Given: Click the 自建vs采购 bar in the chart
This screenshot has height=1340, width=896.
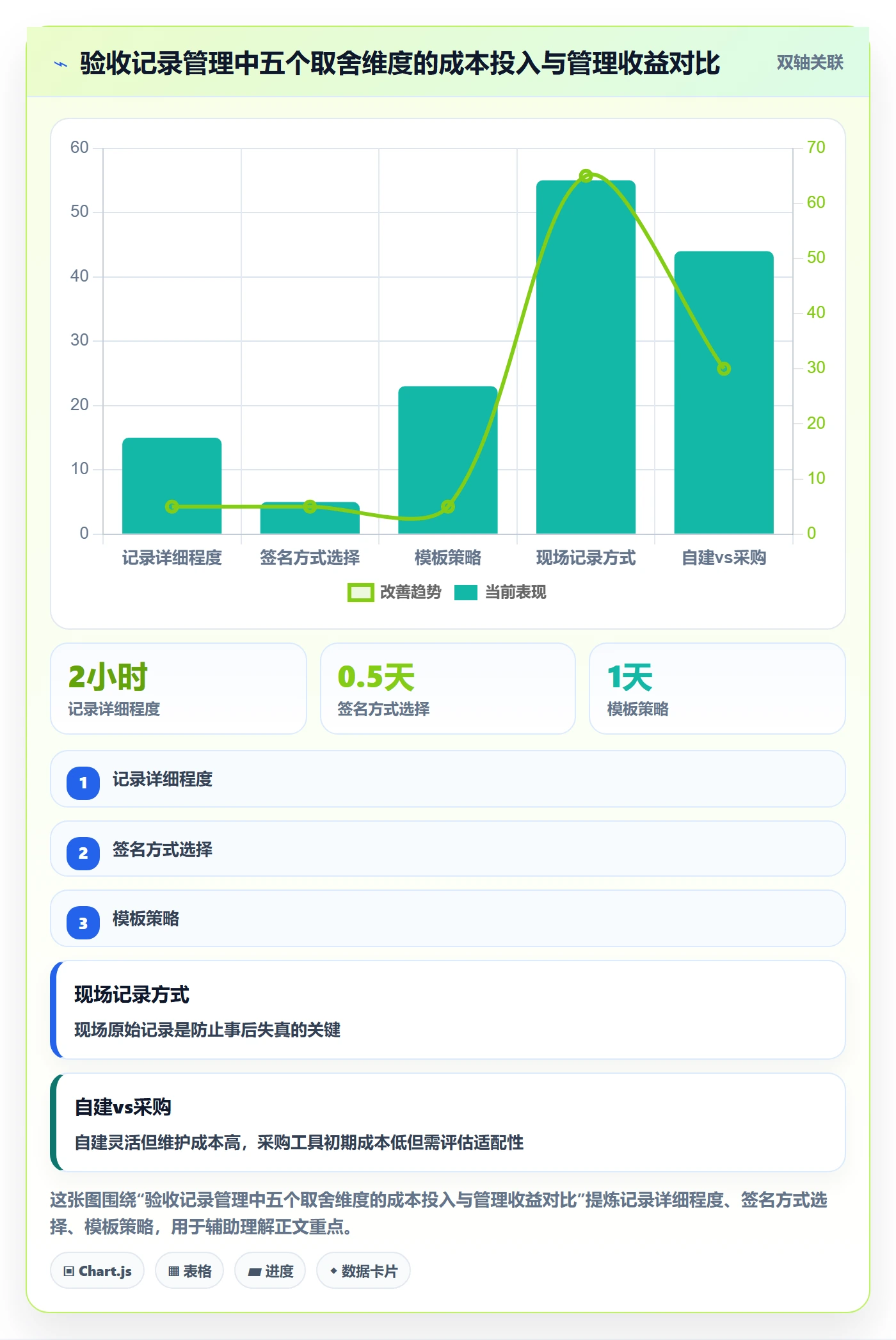Looking at the screenshot, I should [724, 392].
